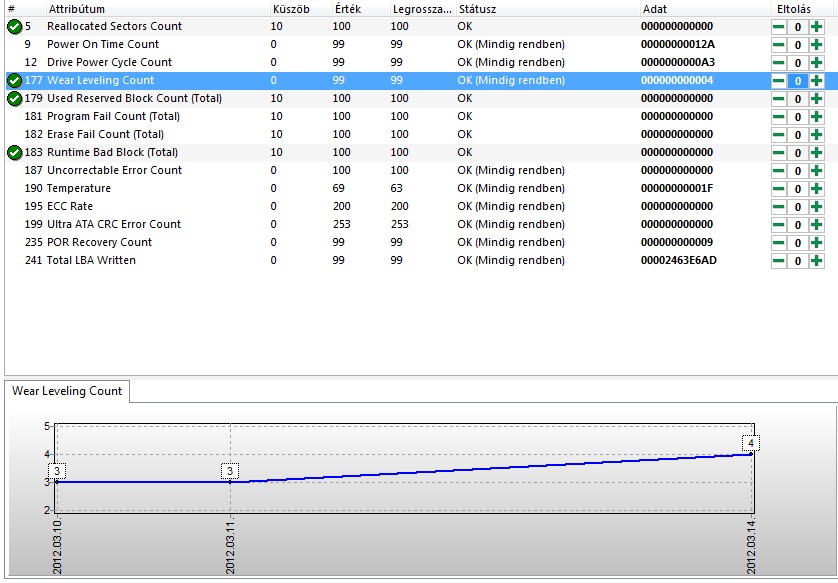Select the Erase Fail Count (Total) row

coord(421,135)
